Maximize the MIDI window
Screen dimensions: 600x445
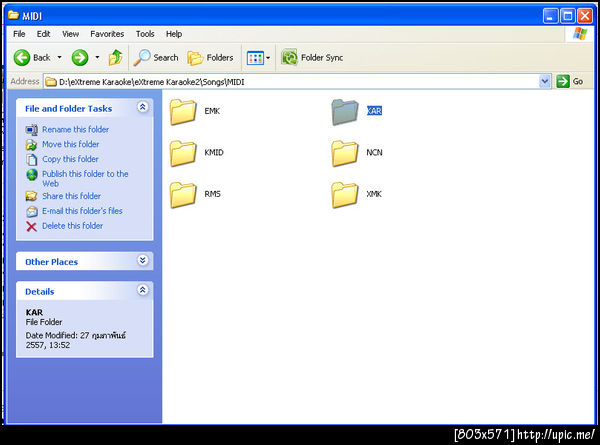tap(568, 16)
